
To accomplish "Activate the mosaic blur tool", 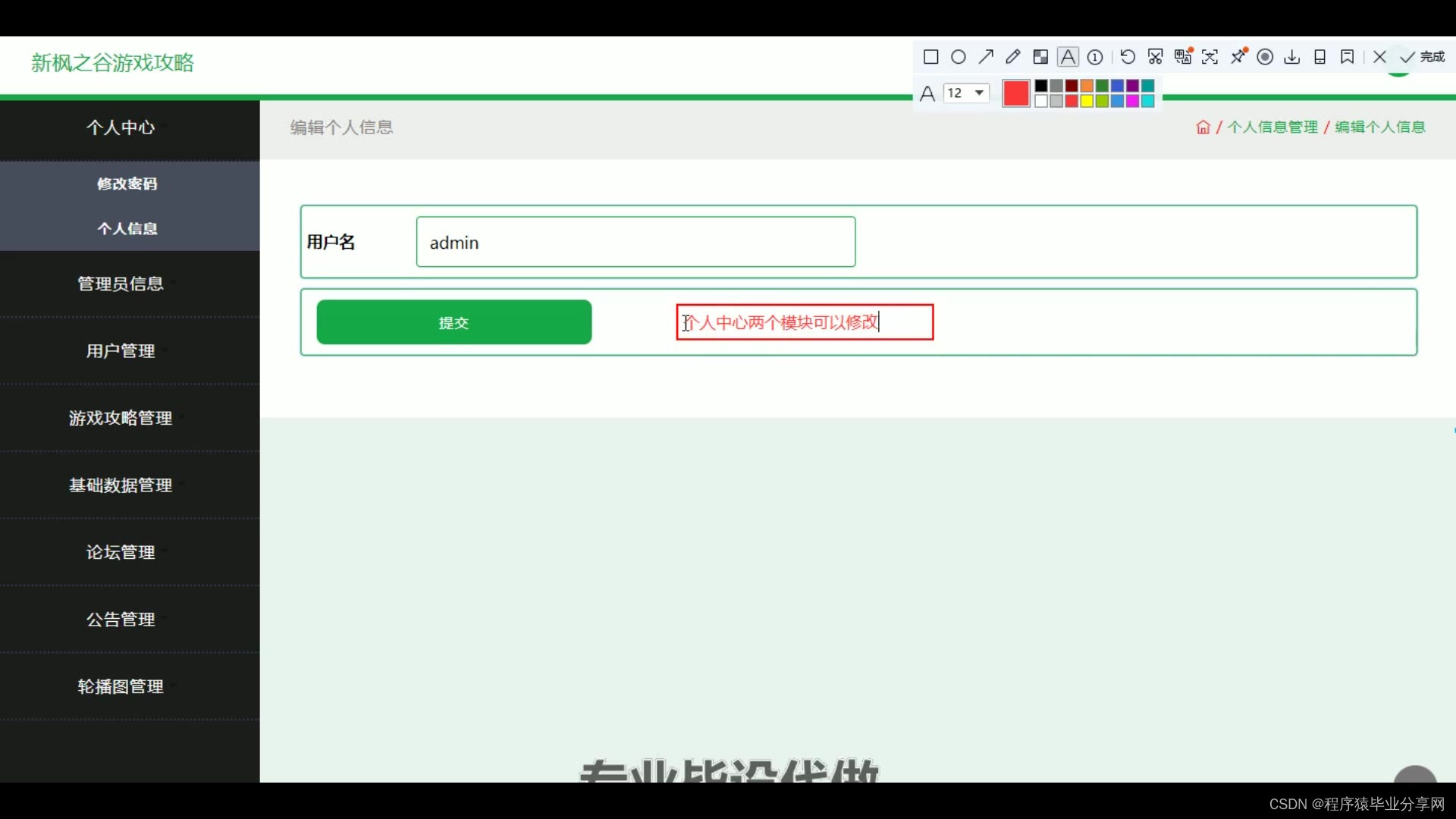I will [x=1040, y=57].
